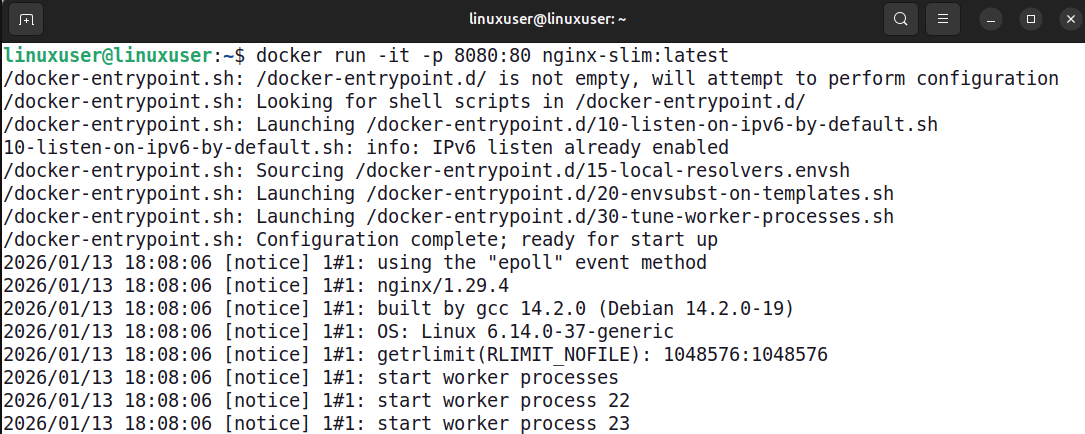Click the terminal search icon
1085x434 pixels.
click(901, 19)
